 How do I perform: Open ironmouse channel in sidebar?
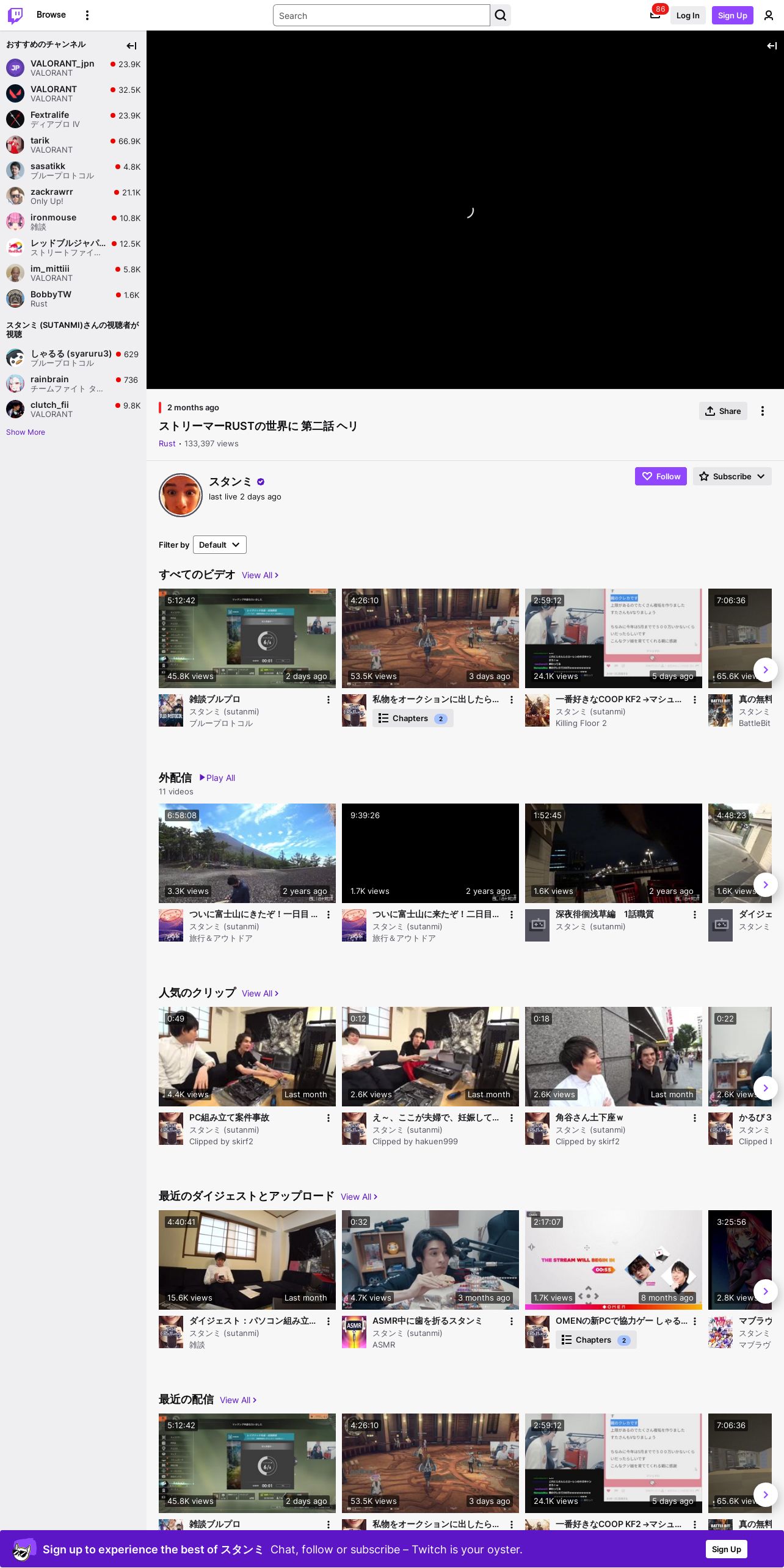pos(73,222)
